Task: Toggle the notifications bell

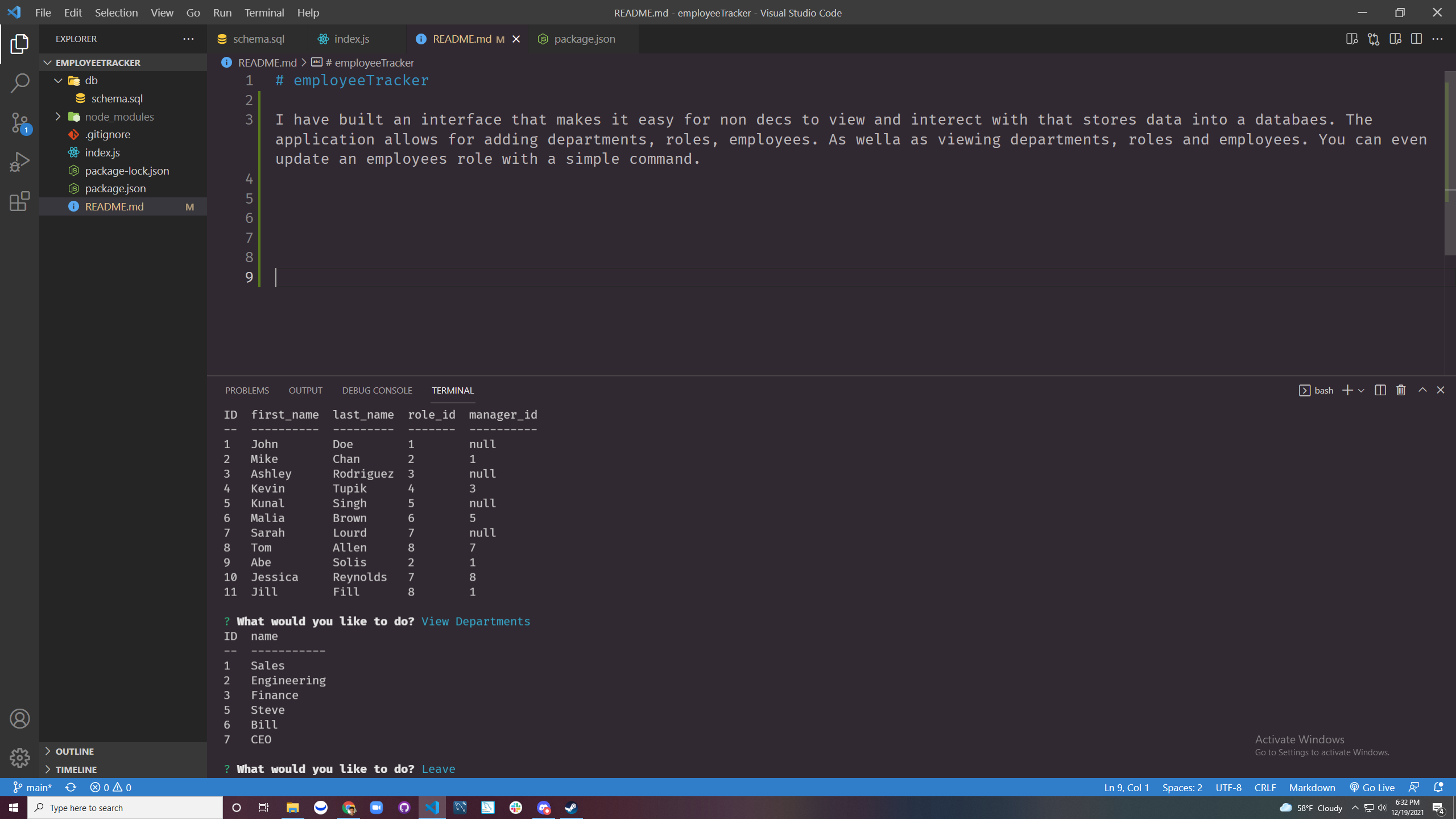Action: coord(1439,787)
